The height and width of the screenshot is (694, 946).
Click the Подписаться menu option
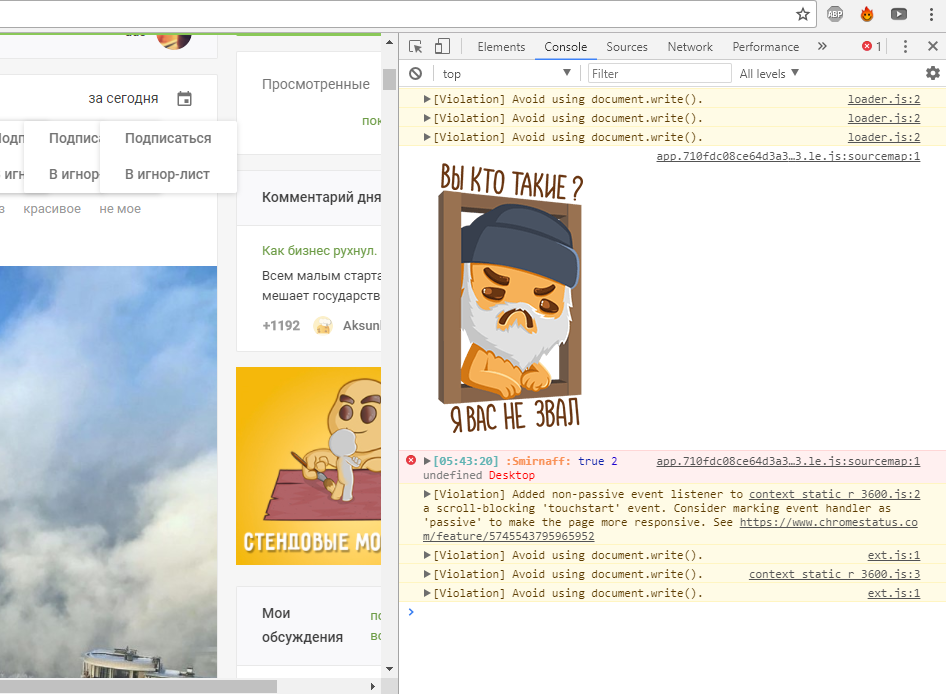[168, 138]
